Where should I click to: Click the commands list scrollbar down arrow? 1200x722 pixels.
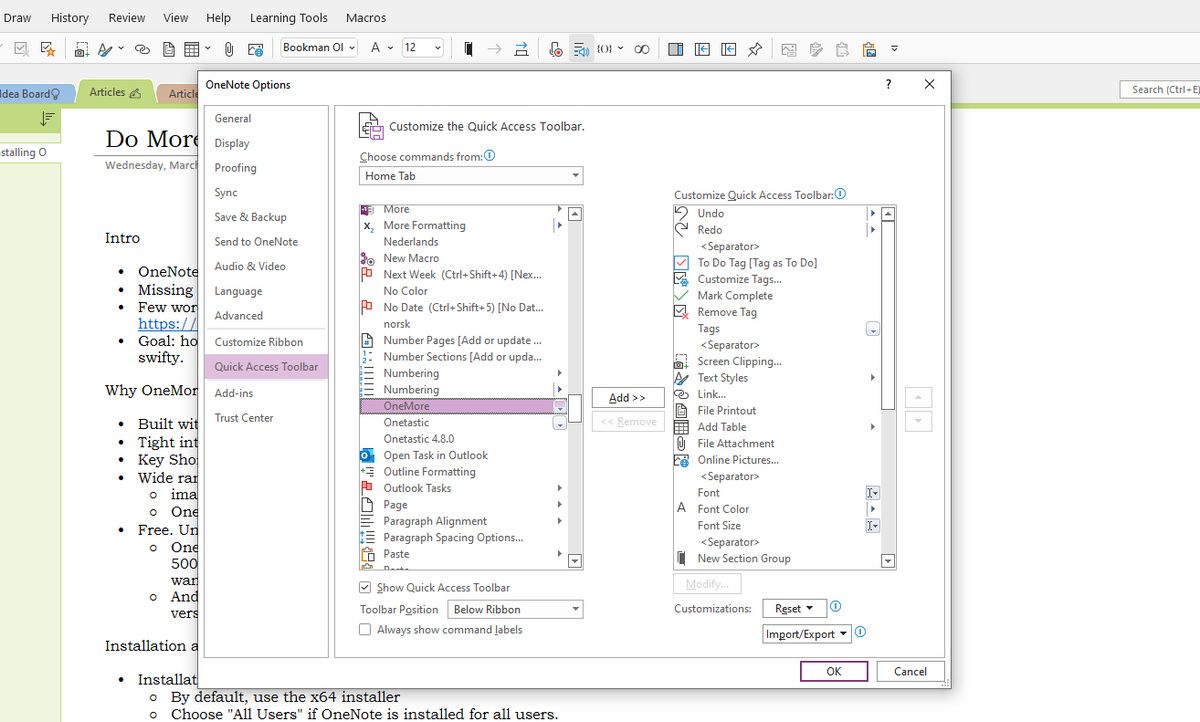tap(575, 561)
